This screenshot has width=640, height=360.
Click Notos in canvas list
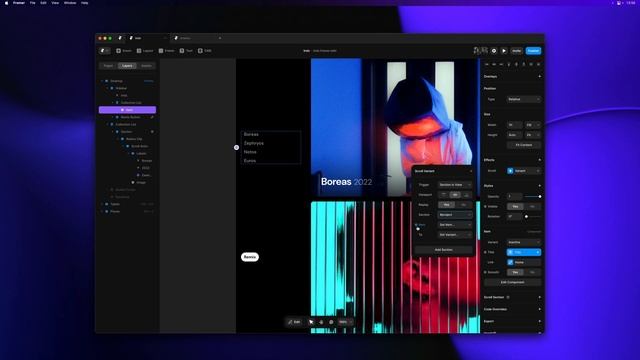click(250, 152)
